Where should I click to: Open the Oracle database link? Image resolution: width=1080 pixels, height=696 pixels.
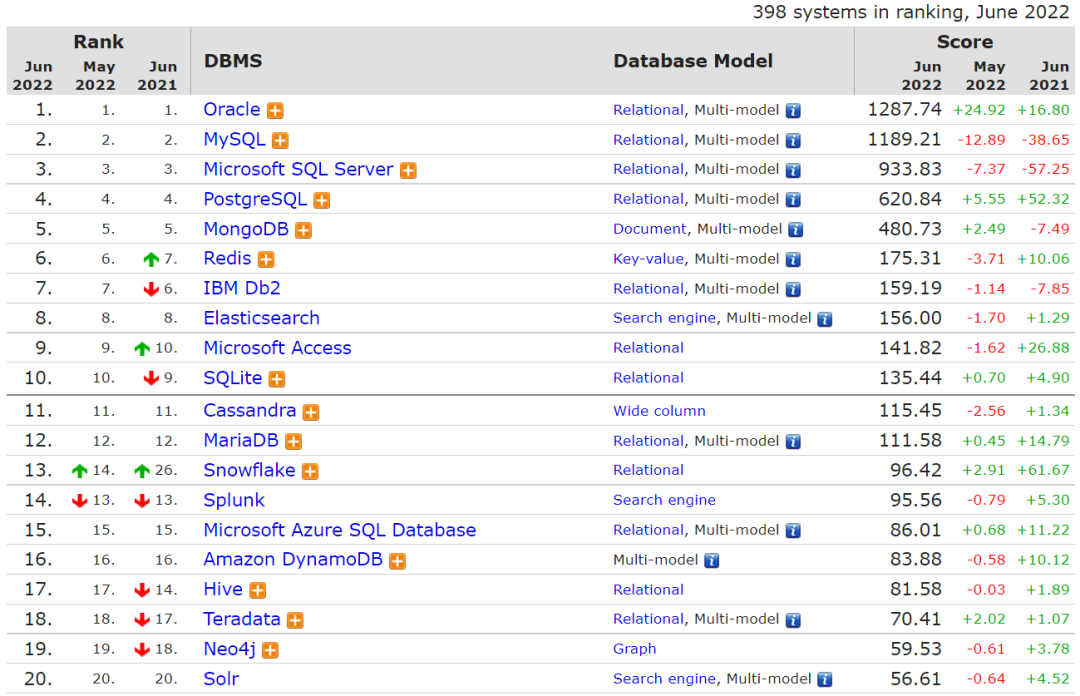point(231,110)
